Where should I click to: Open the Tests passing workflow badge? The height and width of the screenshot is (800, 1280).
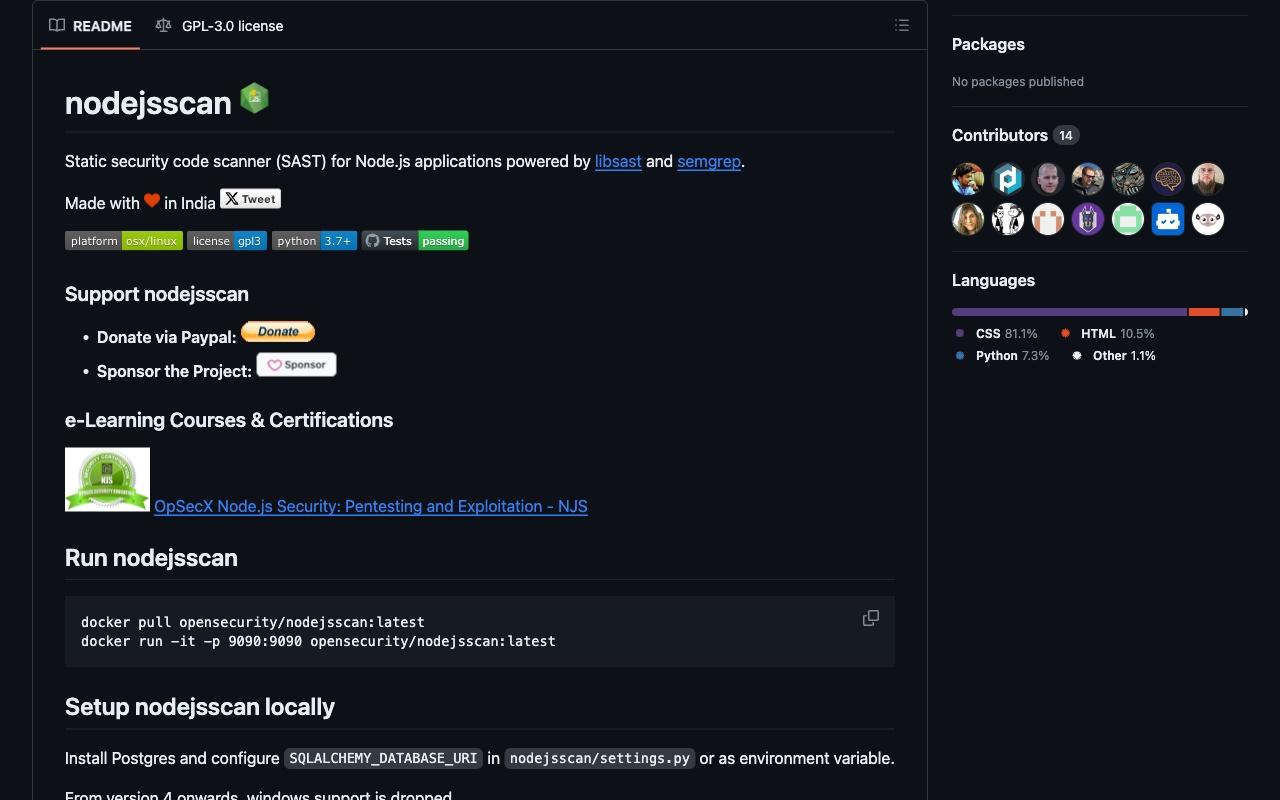pyautogui.click(x=415, y=241)
